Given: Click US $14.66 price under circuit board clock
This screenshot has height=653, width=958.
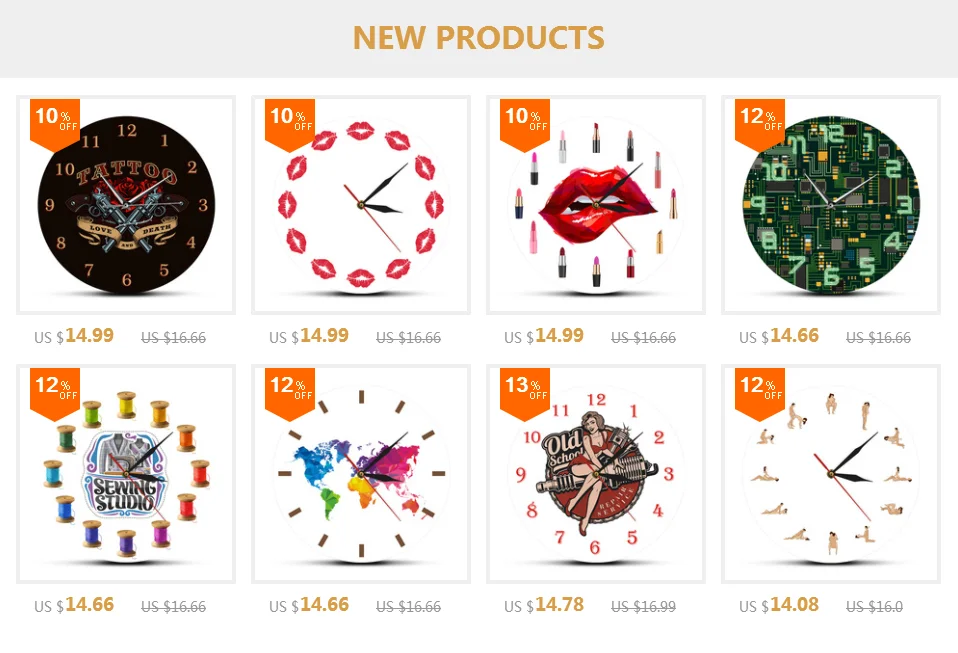Looking at the screenshot, I should (779, 336).
